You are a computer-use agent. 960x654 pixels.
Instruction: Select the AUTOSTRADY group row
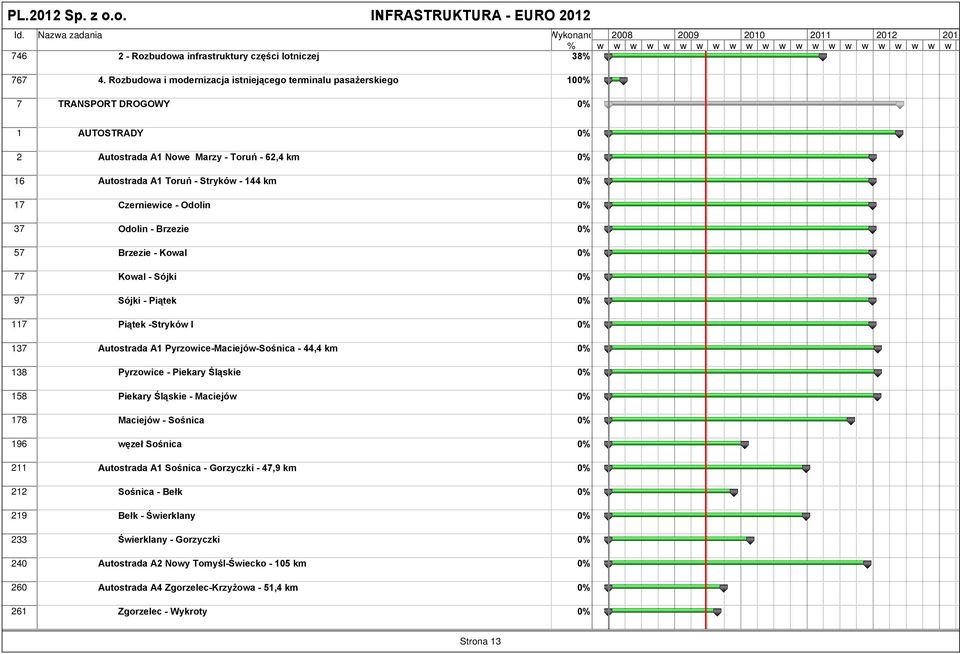click(111, 133)
